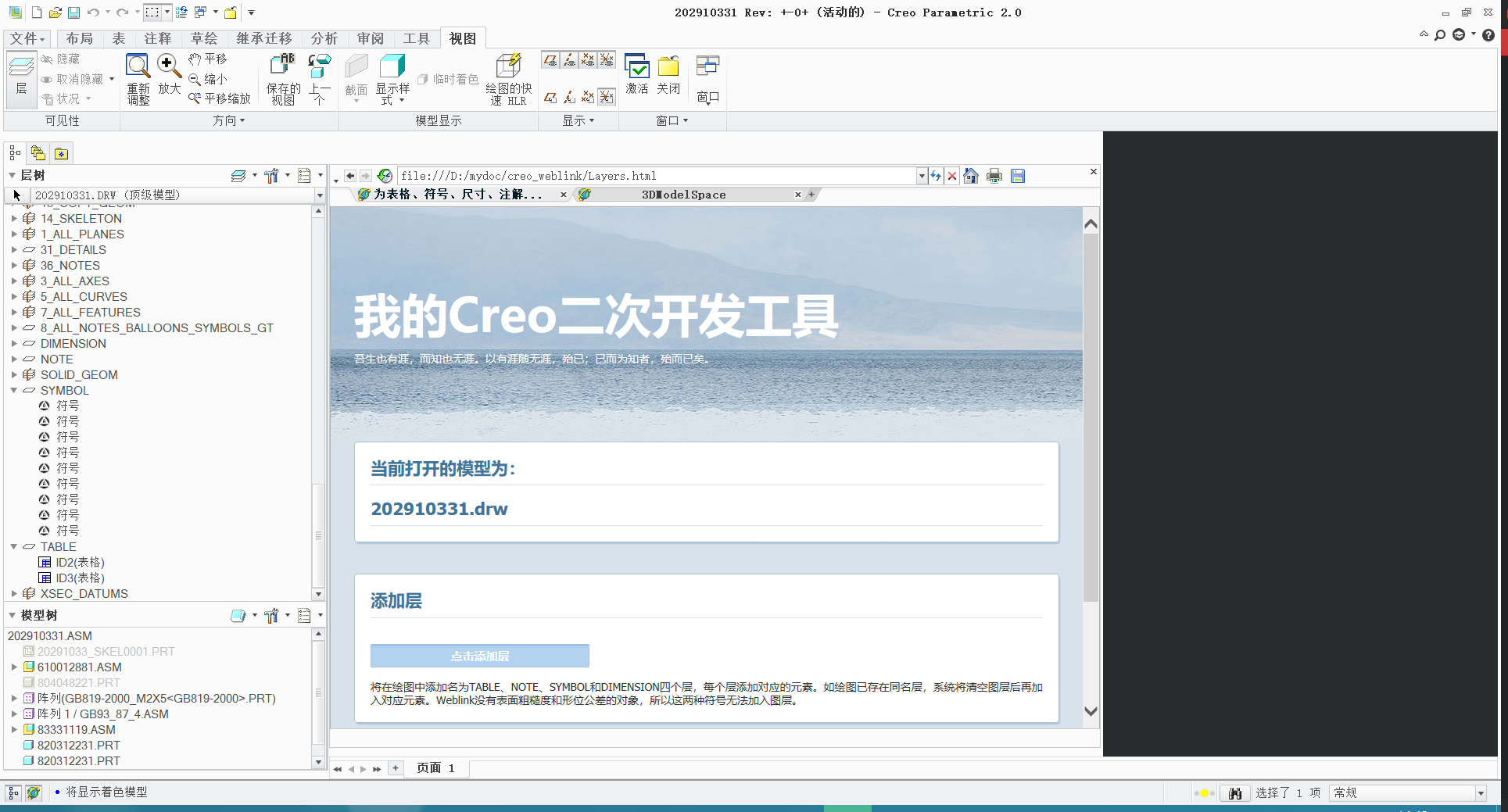Click the Search icon at top right
The height and width of the screenshot is (812, 1508).
[x=1439, y=35]
